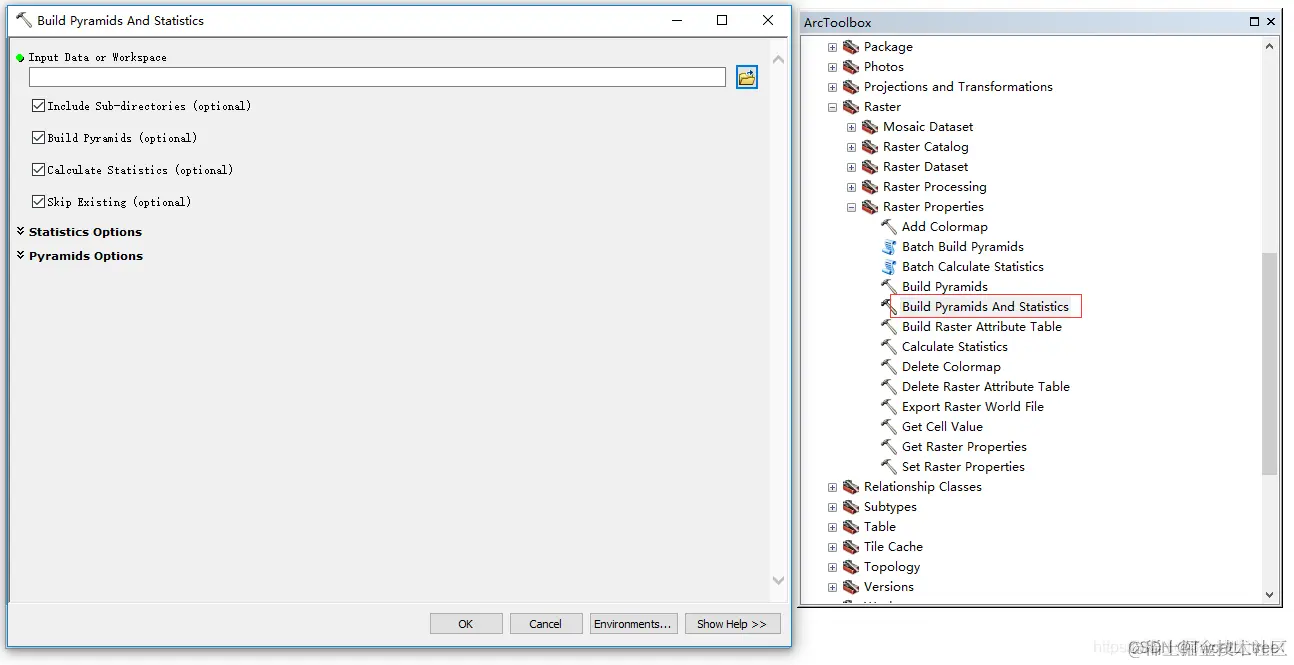
Task: Open the Environments... settings button
Action: 634,623
